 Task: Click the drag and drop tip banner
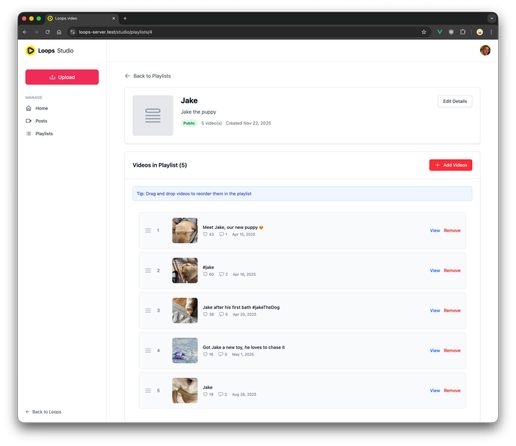click(302, 194)
